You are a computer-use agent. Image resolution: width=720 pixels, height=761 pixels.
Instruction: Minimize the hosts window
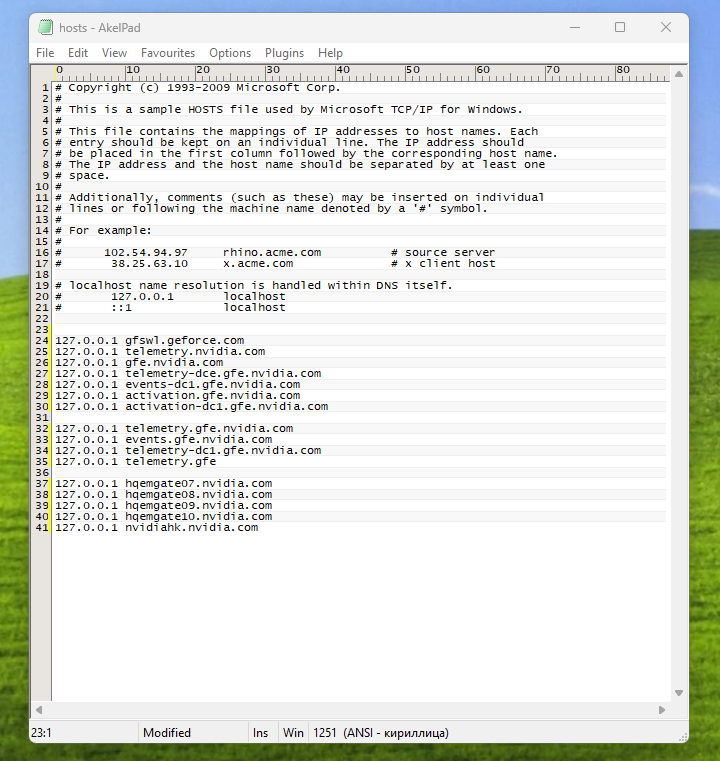[x=576, y=27]
